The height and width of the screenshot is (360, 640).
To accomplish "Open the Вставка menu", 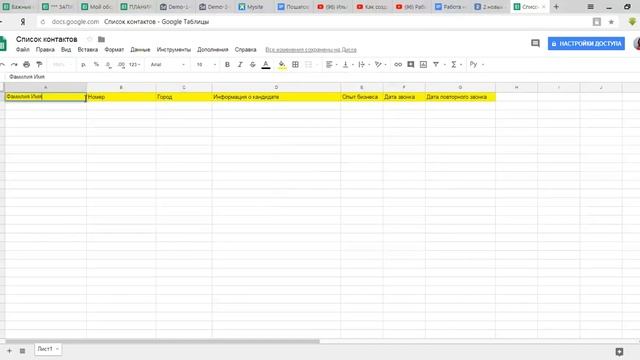I will [88, 49].
